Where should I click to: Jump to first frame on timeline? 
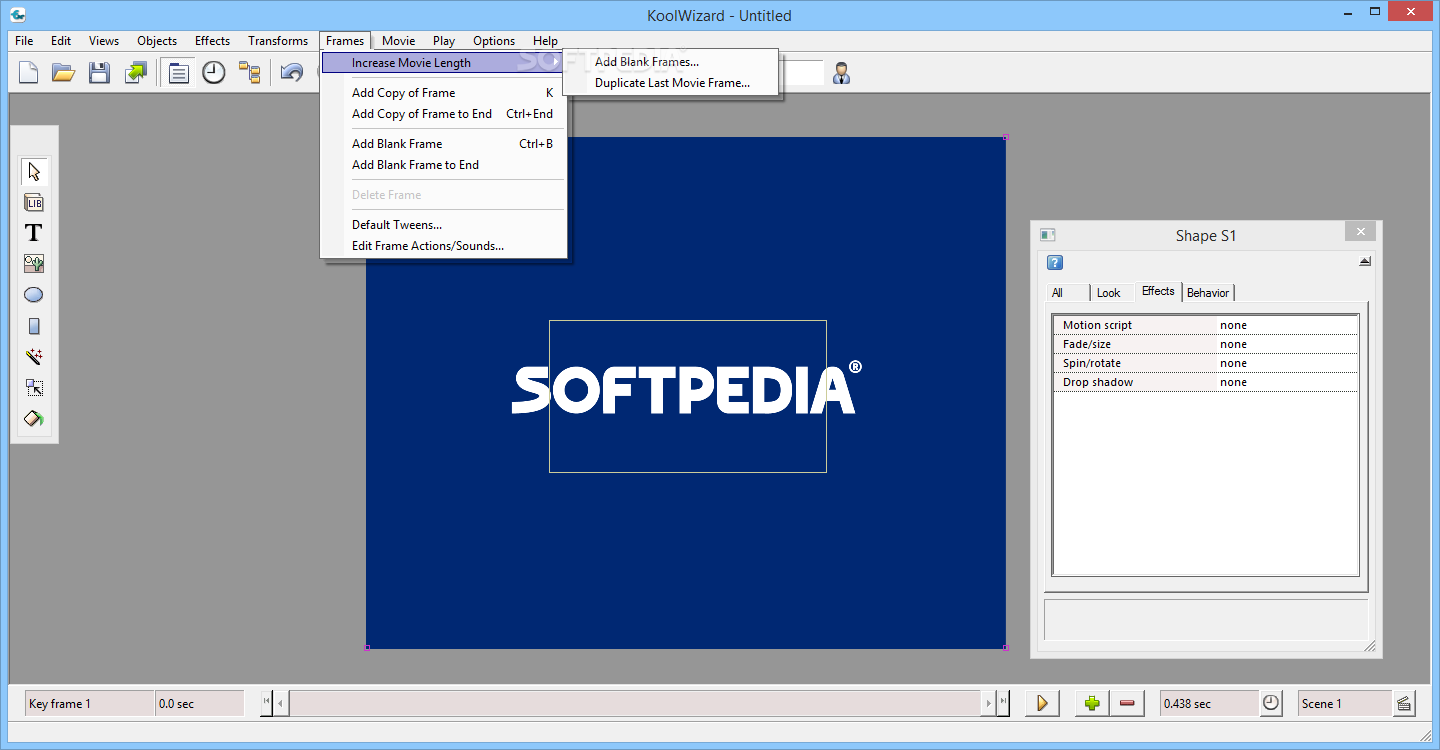pos(267,703)
